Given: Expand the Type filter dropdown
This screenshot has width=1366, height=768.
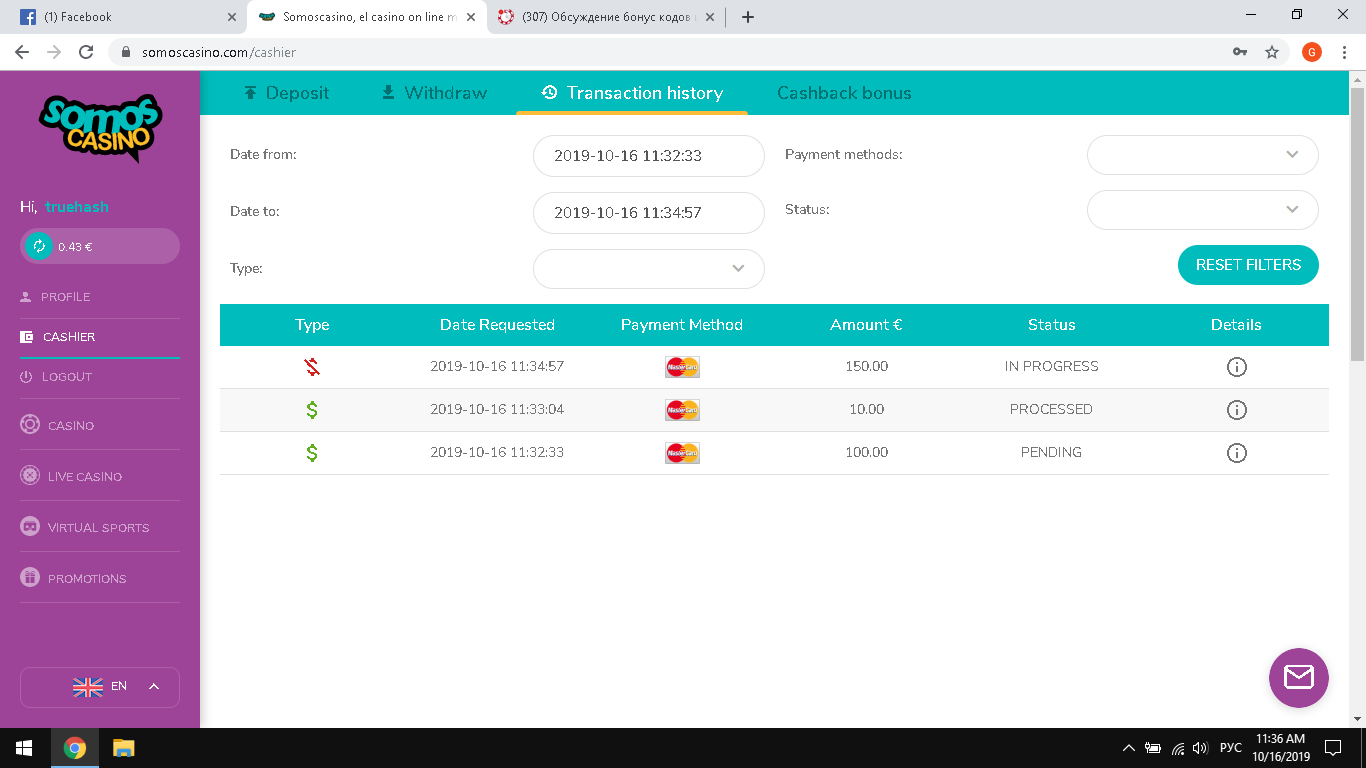Looking at the screenshot, I should [x=649, y=269].
